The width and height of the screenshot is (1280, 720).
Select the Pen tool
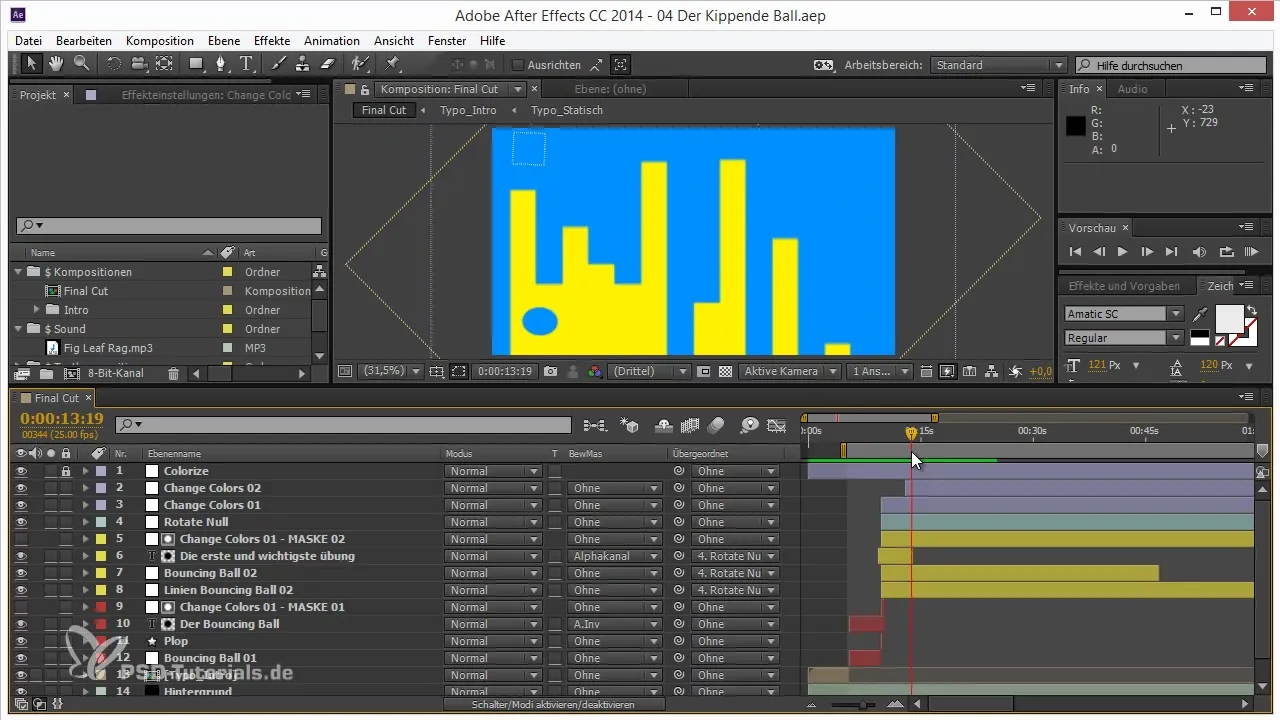click(223, 64)
